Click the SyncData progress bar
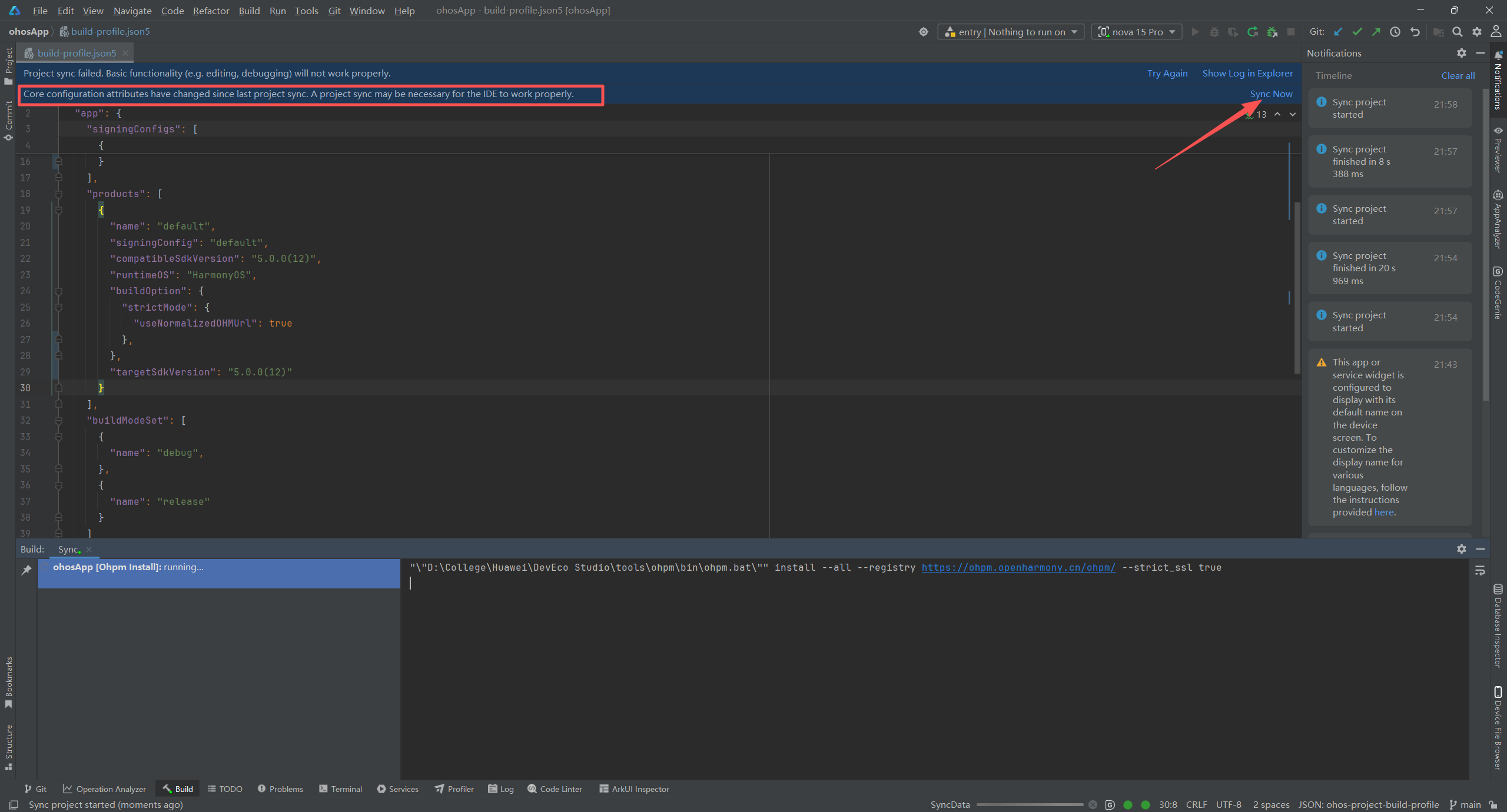Image resolution: width=1507 pixels, height=812 pixels. click(x=1029, y=804)
